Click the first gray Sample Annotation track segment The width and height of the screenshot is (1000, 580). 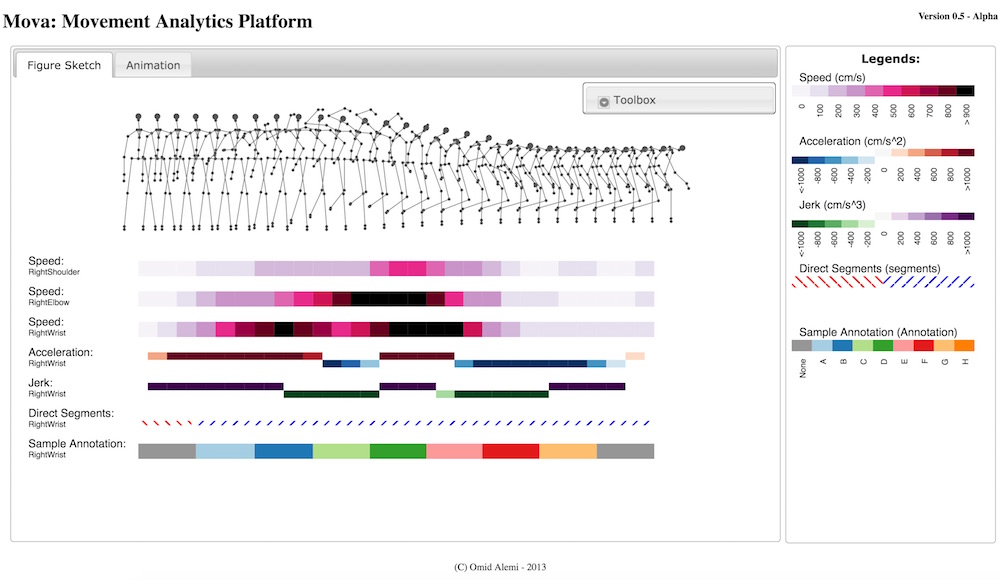click(167, 451)
